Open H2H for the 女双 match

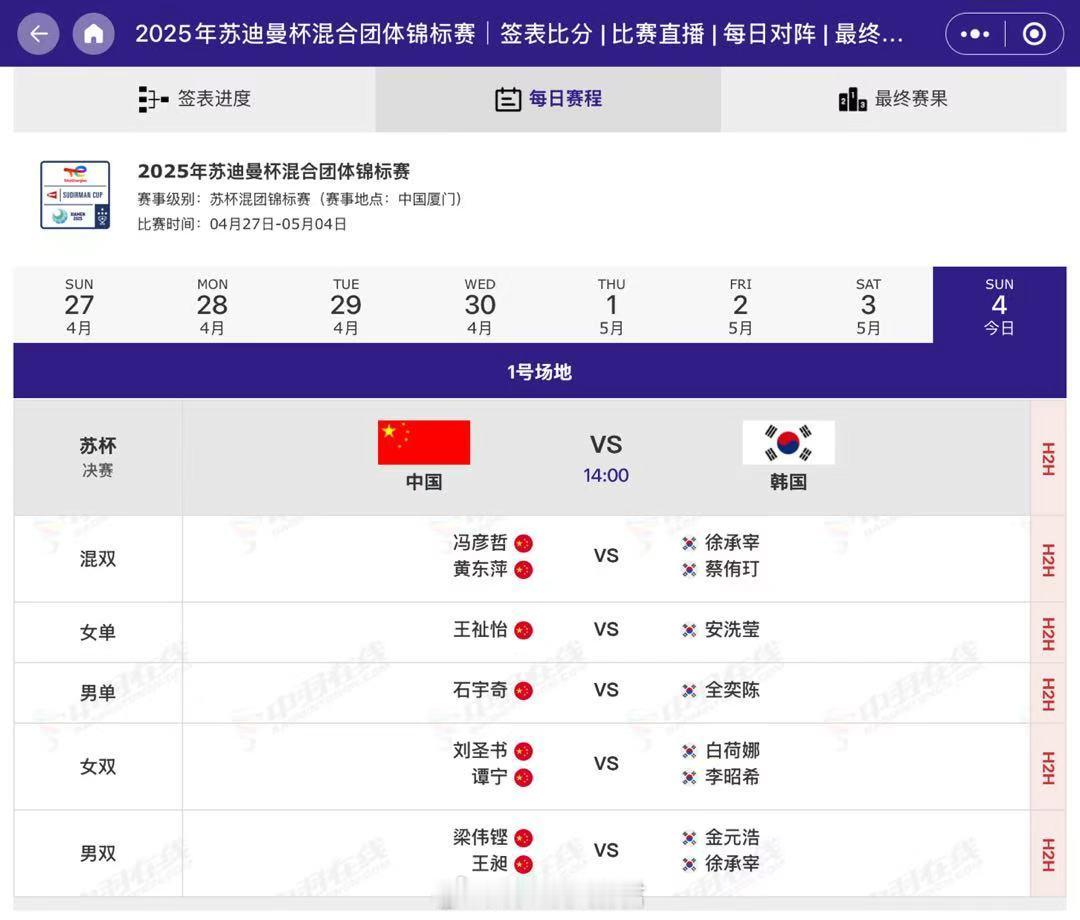[1048, 767]
